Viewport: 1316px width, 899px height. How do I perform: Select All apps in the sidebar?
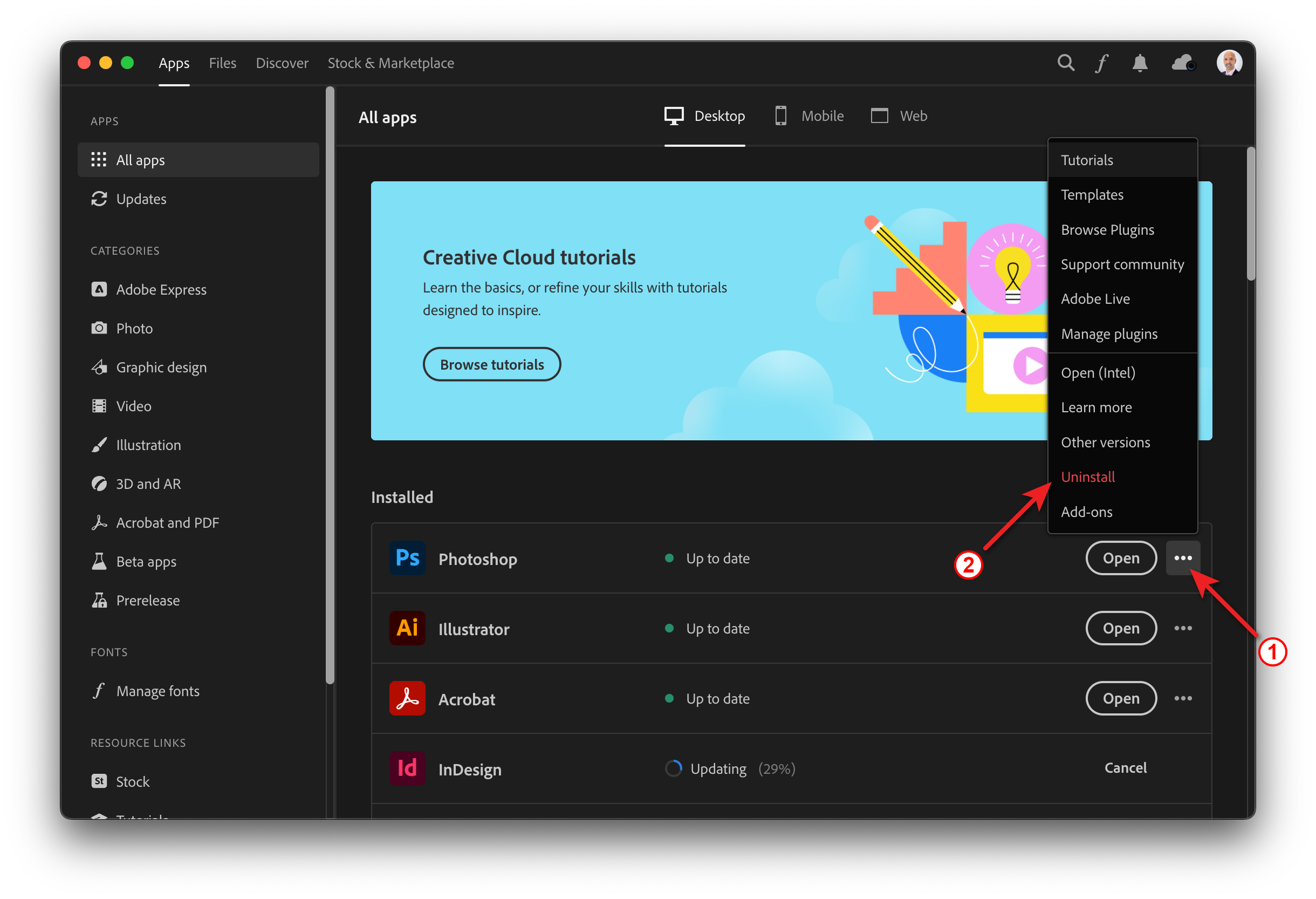click(198, 160)
